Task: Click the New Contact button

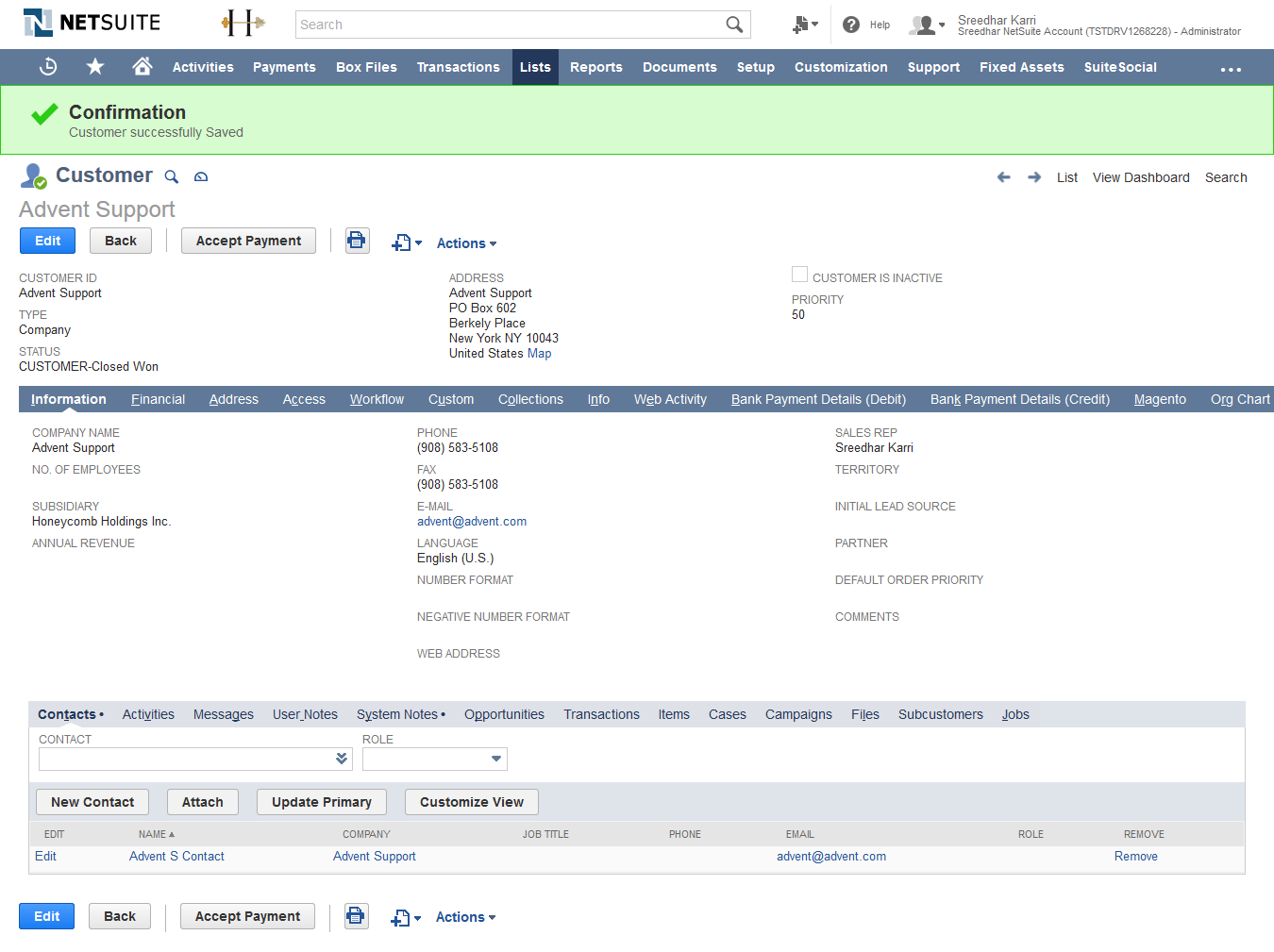Action: [92, 802]
